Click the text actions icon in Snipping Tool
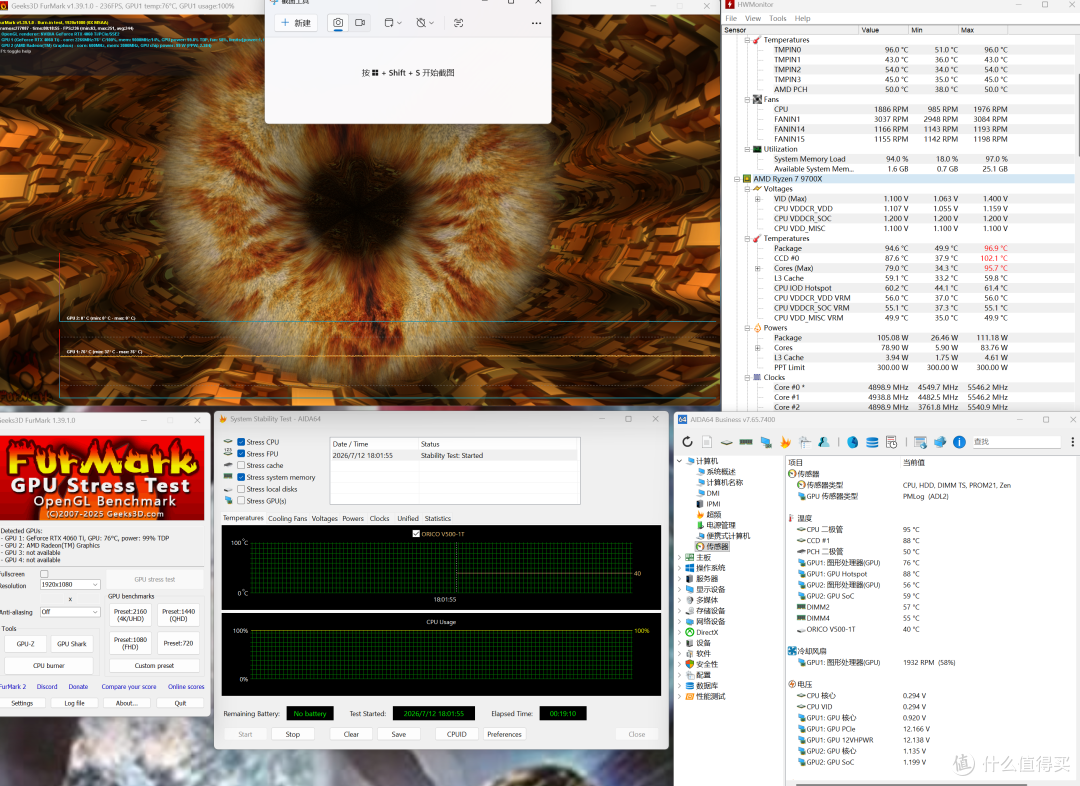 point(459,23)
